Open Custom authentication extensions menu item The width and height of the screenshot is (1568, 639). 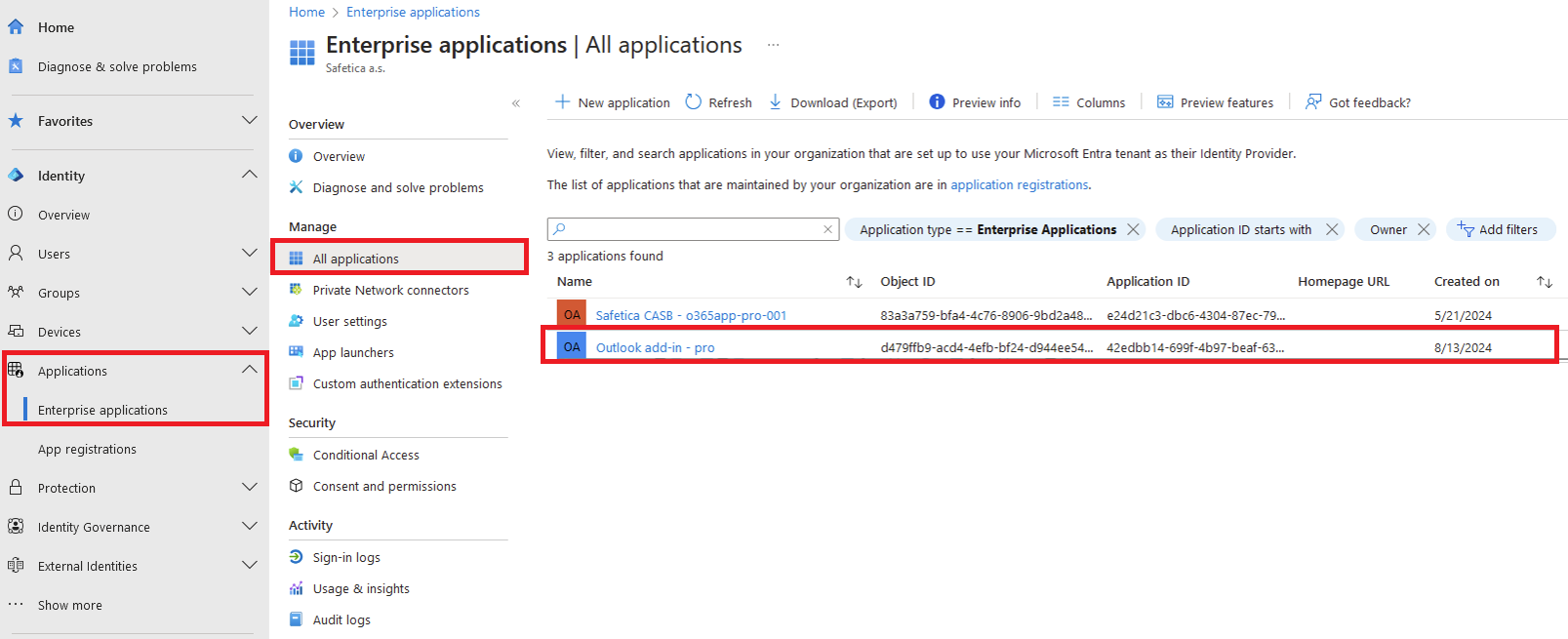coord(408,383)
